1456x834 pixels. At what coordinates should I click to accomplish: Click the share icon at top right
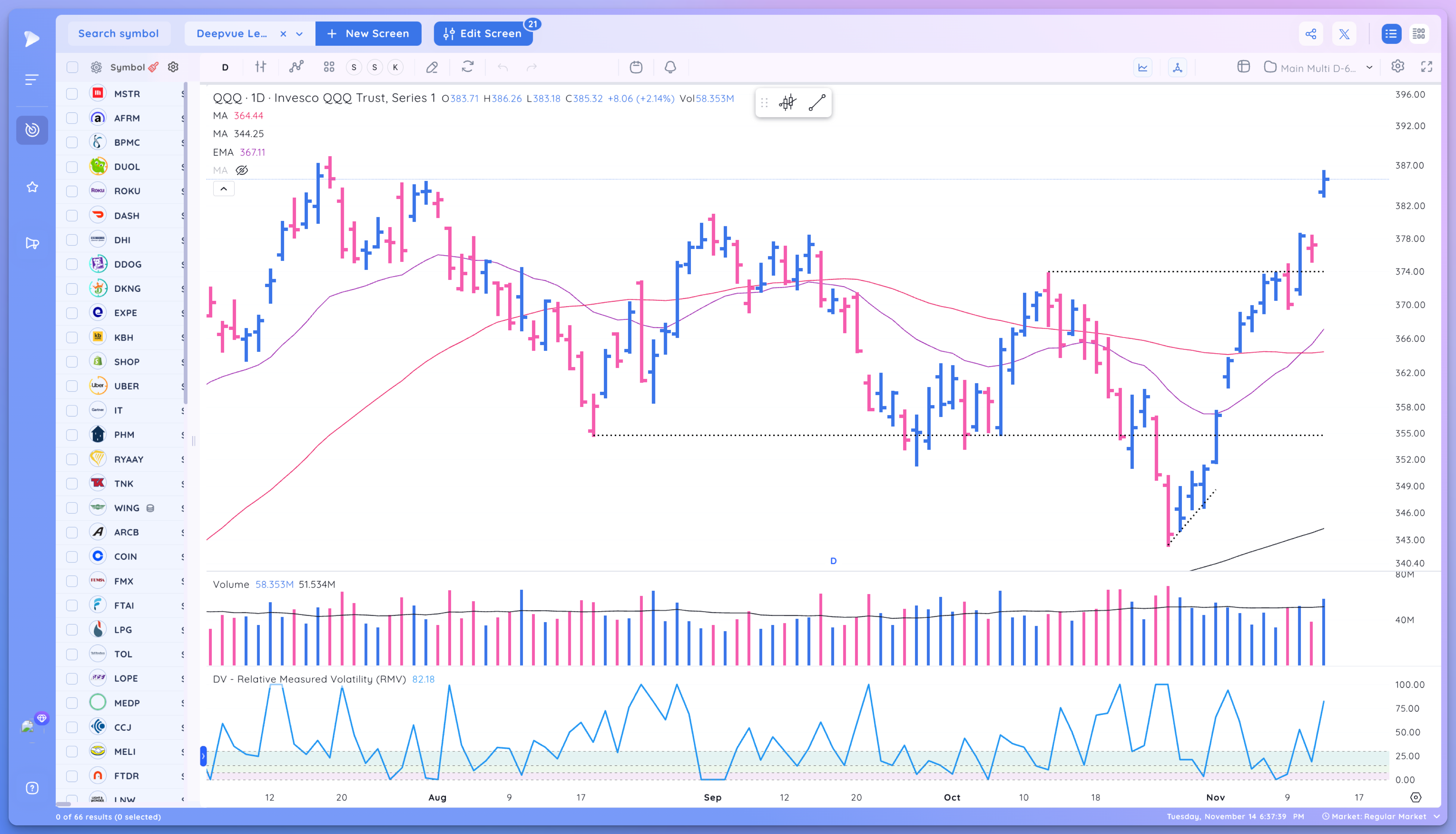[1311, 34]
